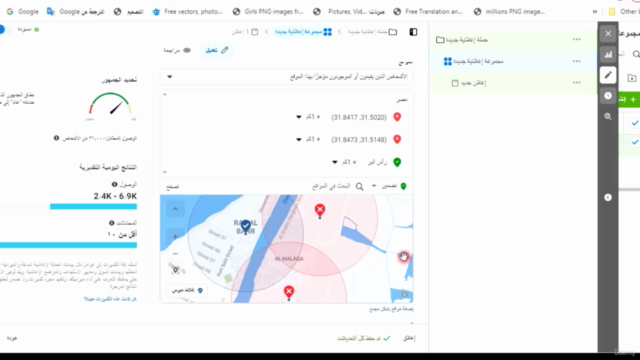Screen dimensions: 640x360
Task: Click the locate-me pin icon on the map
Action: click(176, 270)
